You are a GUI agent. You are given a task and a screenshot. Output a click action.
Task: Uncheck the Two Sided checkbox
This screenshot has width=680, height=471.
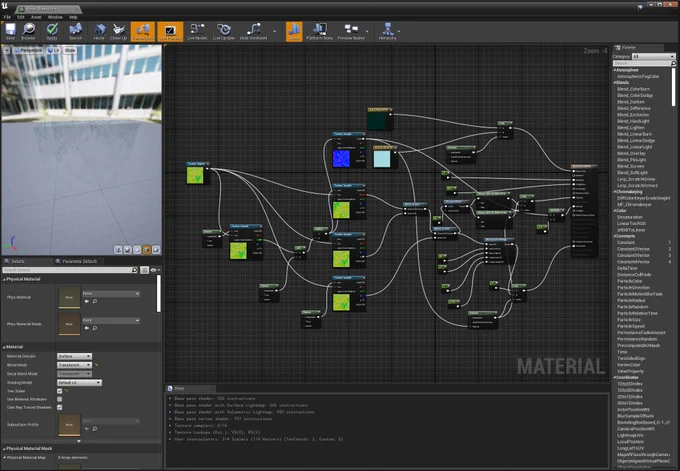click(59, 391)
